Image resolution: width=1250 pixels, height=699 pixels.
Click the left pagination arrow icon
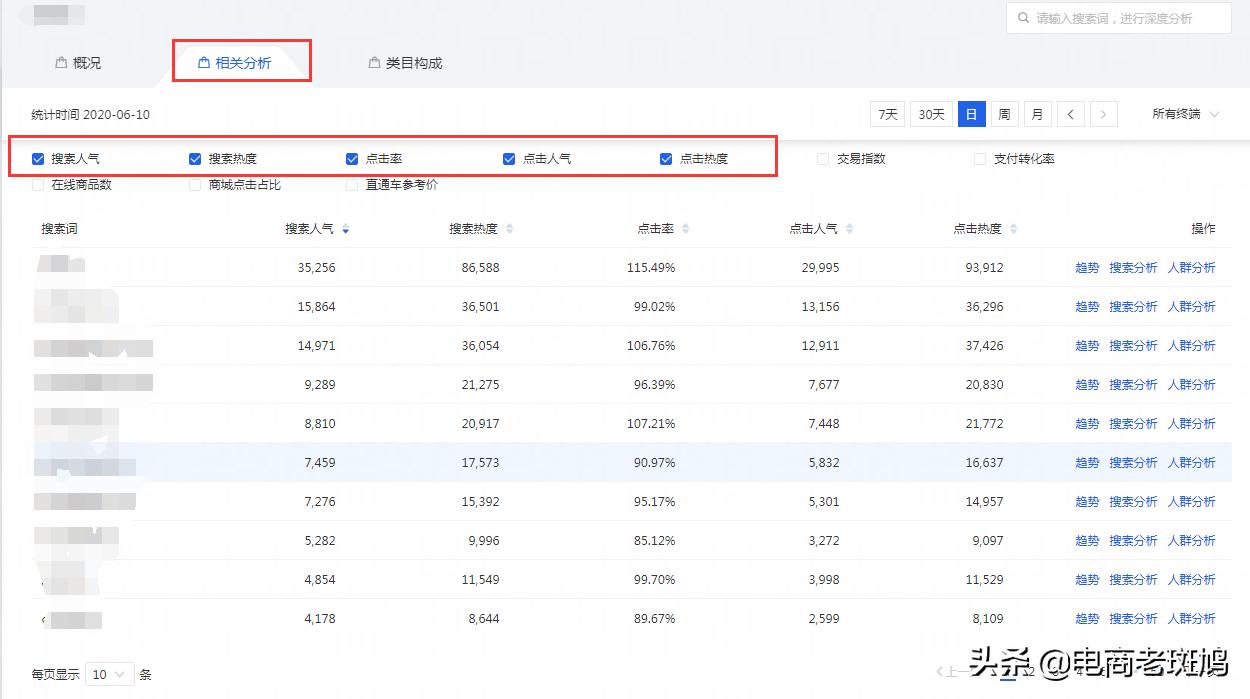[1070, 114]
